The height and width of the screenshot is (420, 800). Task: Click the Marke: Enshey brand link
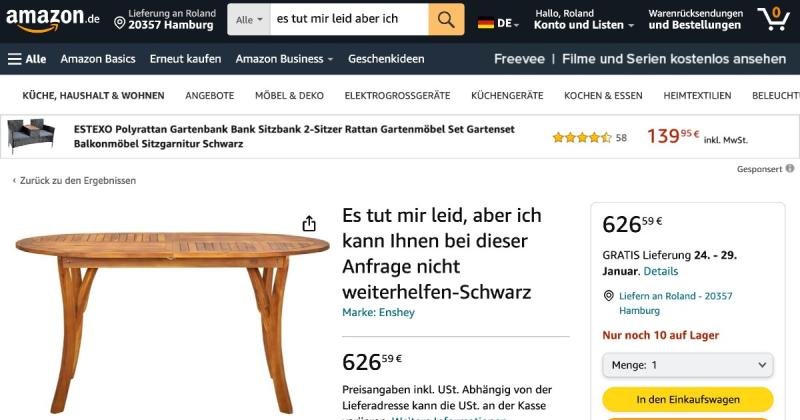[378, 312]
